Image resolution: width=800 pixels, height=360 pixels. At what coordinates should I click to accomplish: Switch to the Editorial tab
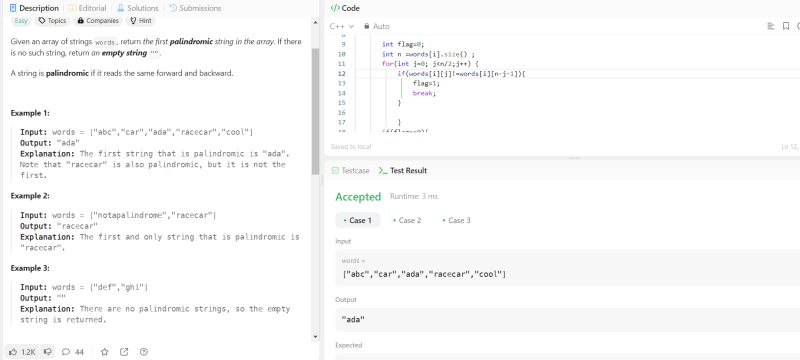coord(87,8)
